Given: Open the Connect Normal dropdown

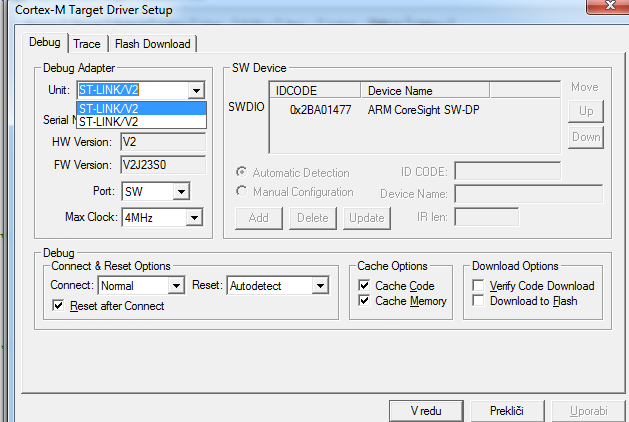Looking at the screenshot, I should pos(176,286).
